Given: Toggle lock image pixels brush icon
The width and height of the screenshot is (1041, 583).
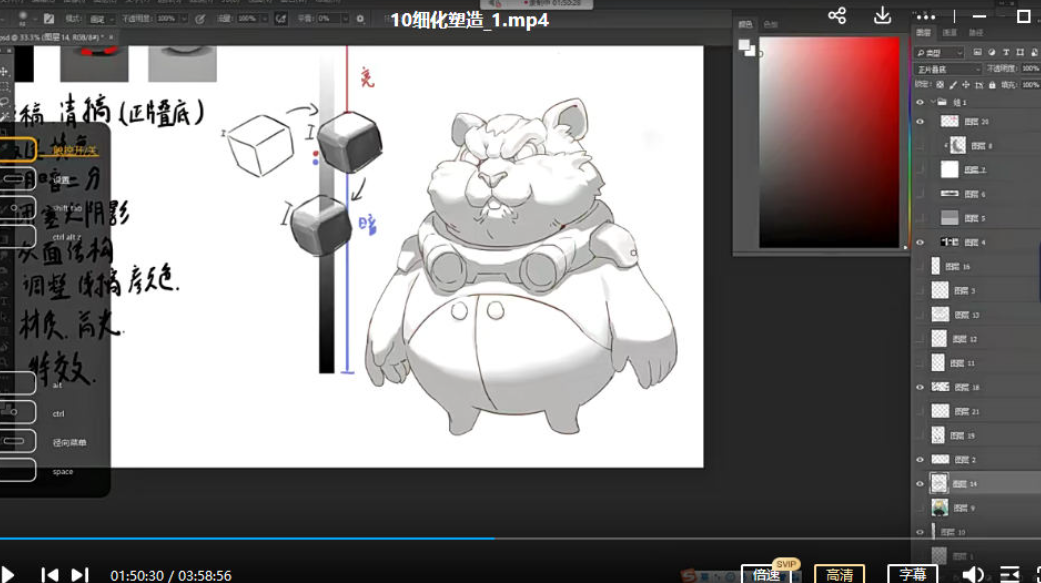Looking at the screenshot, I should point(953,85).
